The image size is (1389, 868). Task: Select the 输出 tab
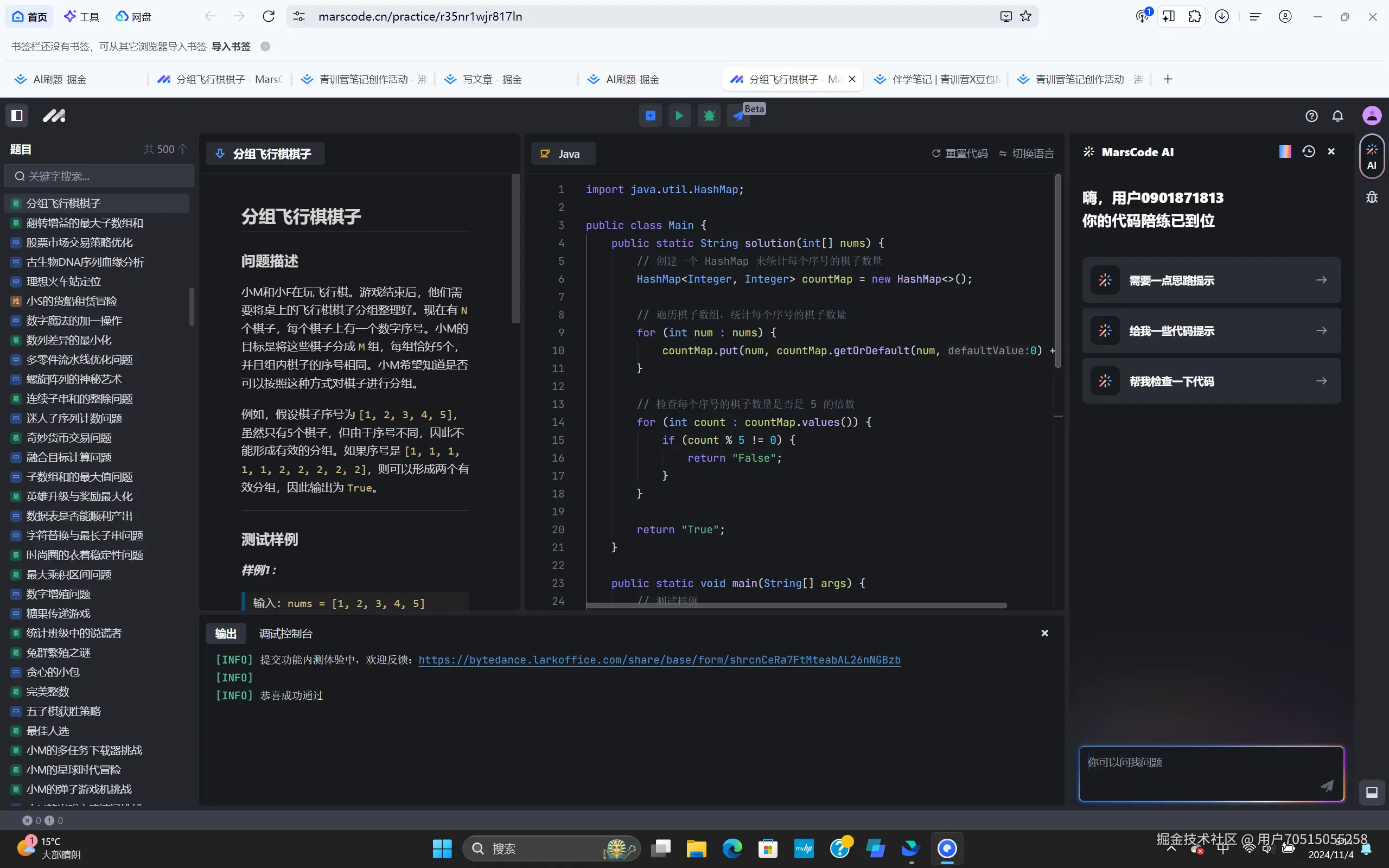(226, 633)
